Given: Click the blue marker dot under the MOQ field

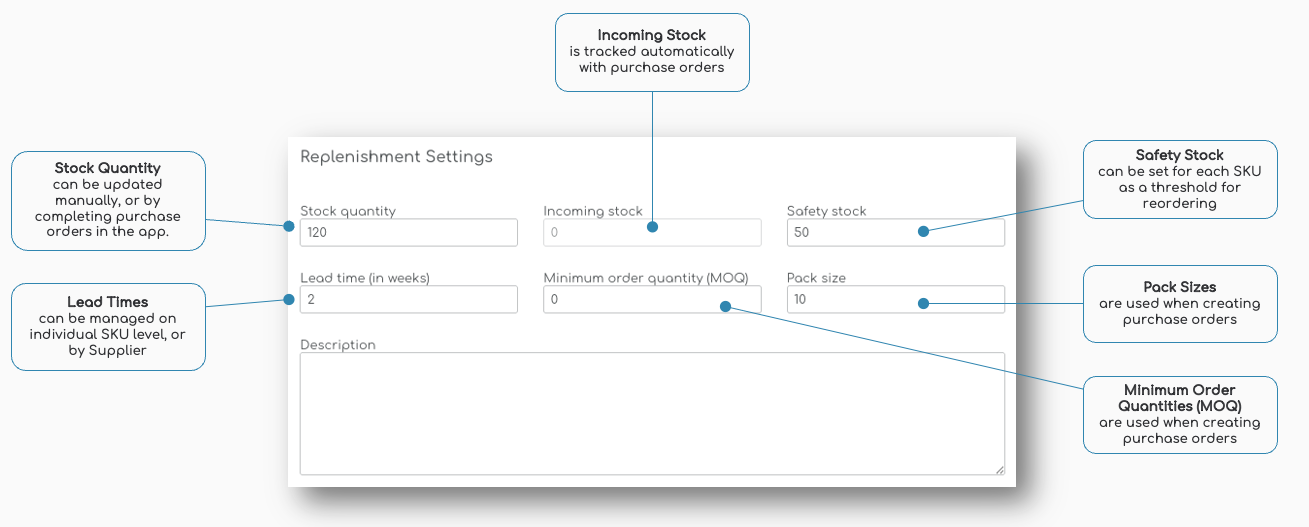Looking at the screenshot, I should point(726,307).
